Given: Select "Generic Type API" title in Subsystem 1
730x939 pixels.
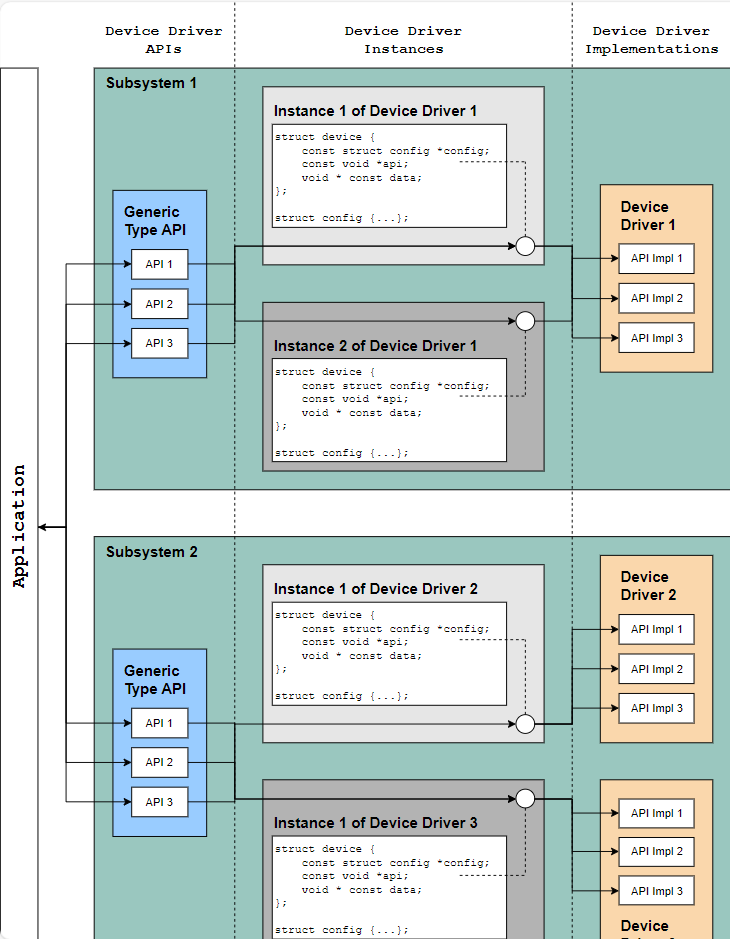Looking at the screenshot, I should 155,221.
